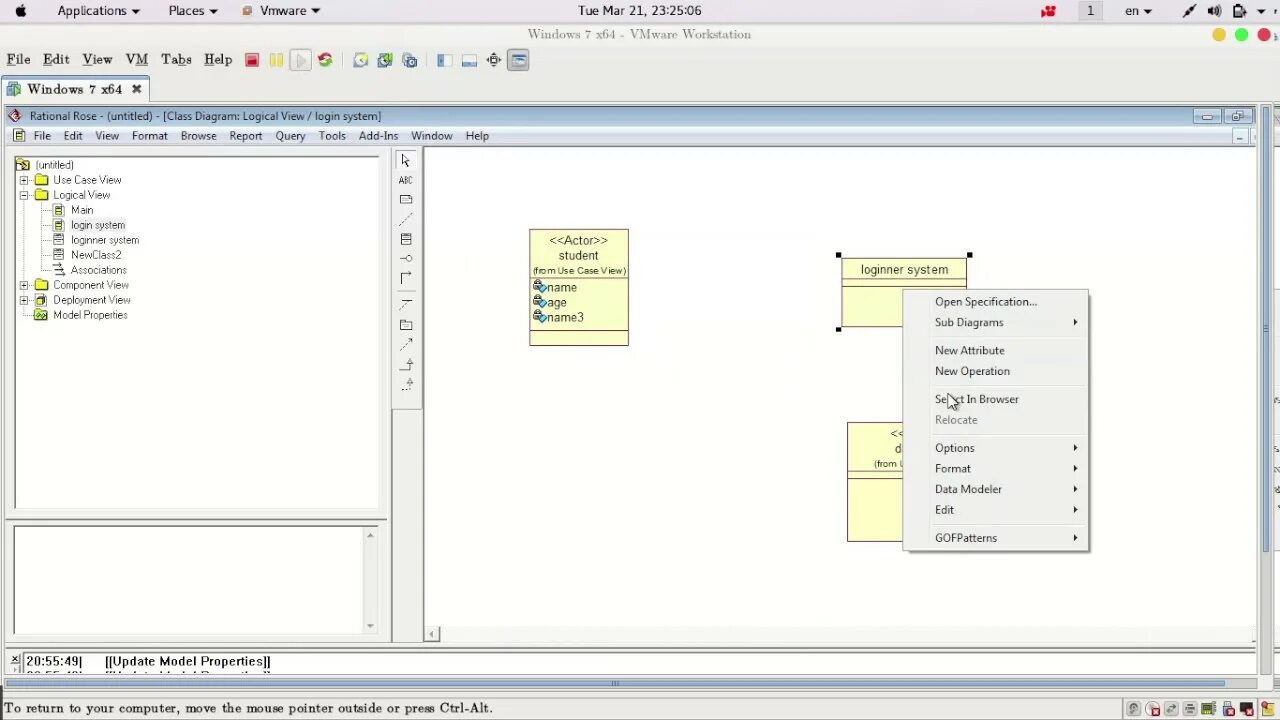Click VM hard disk status icon
Image resolution: width=1280 pixels, height=720 pixels.
pyautogui.click(x=1133, y=709)
